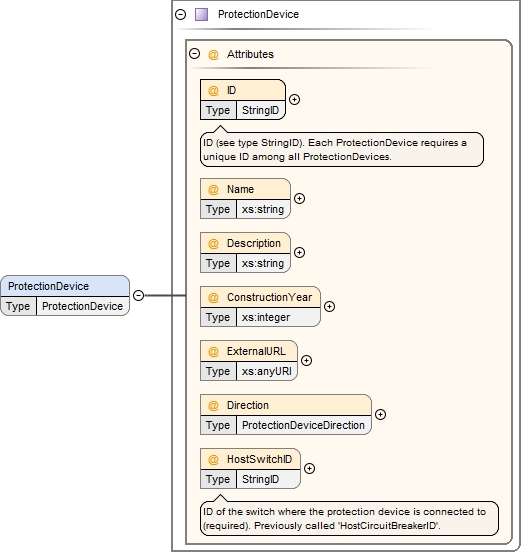Click the @ icon beside Attributes header
Viewport: 522px width, 553px height.
click(x=213, y=55)
